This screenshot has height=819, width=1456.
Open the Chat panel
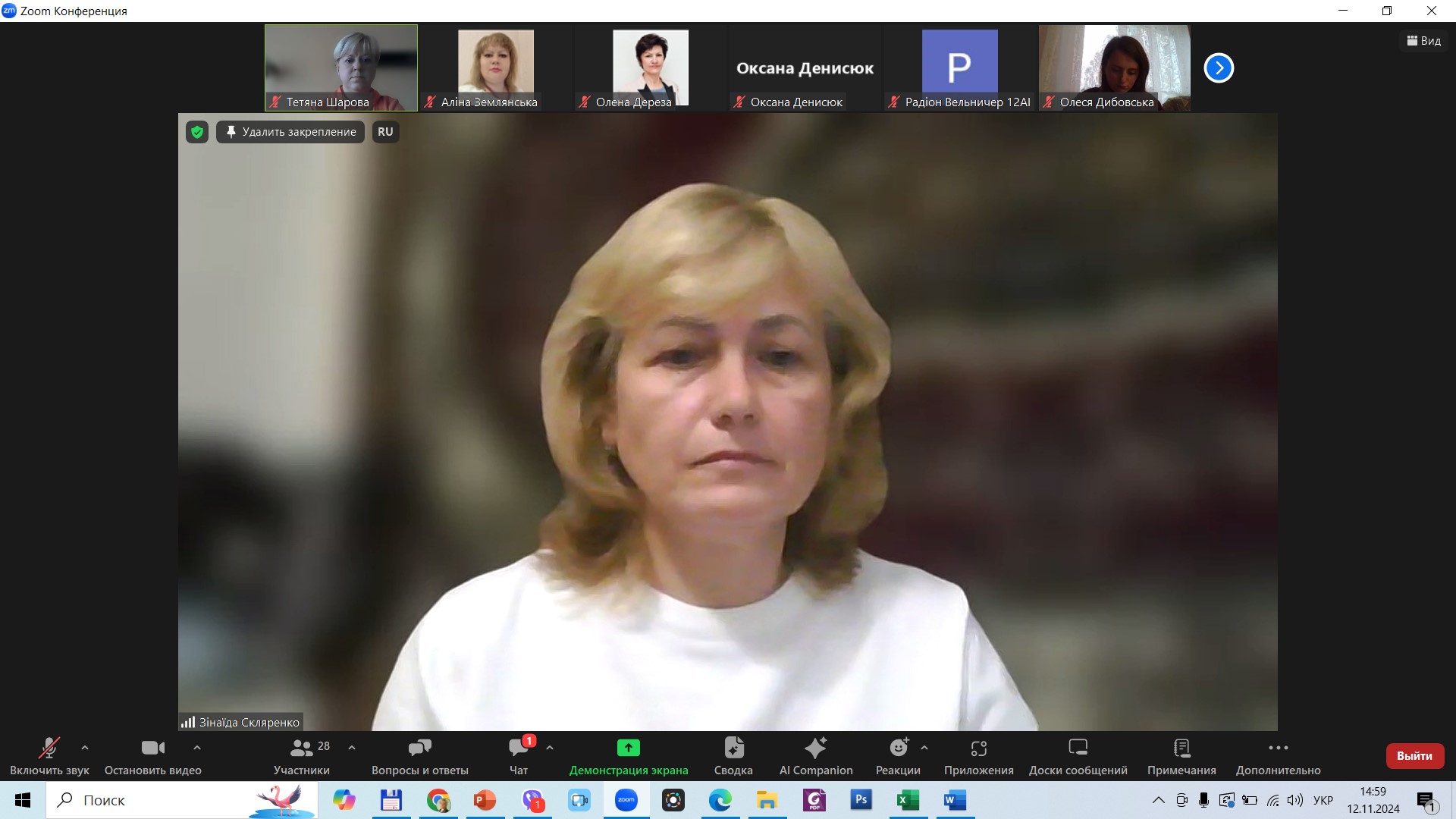click(519, 748)
